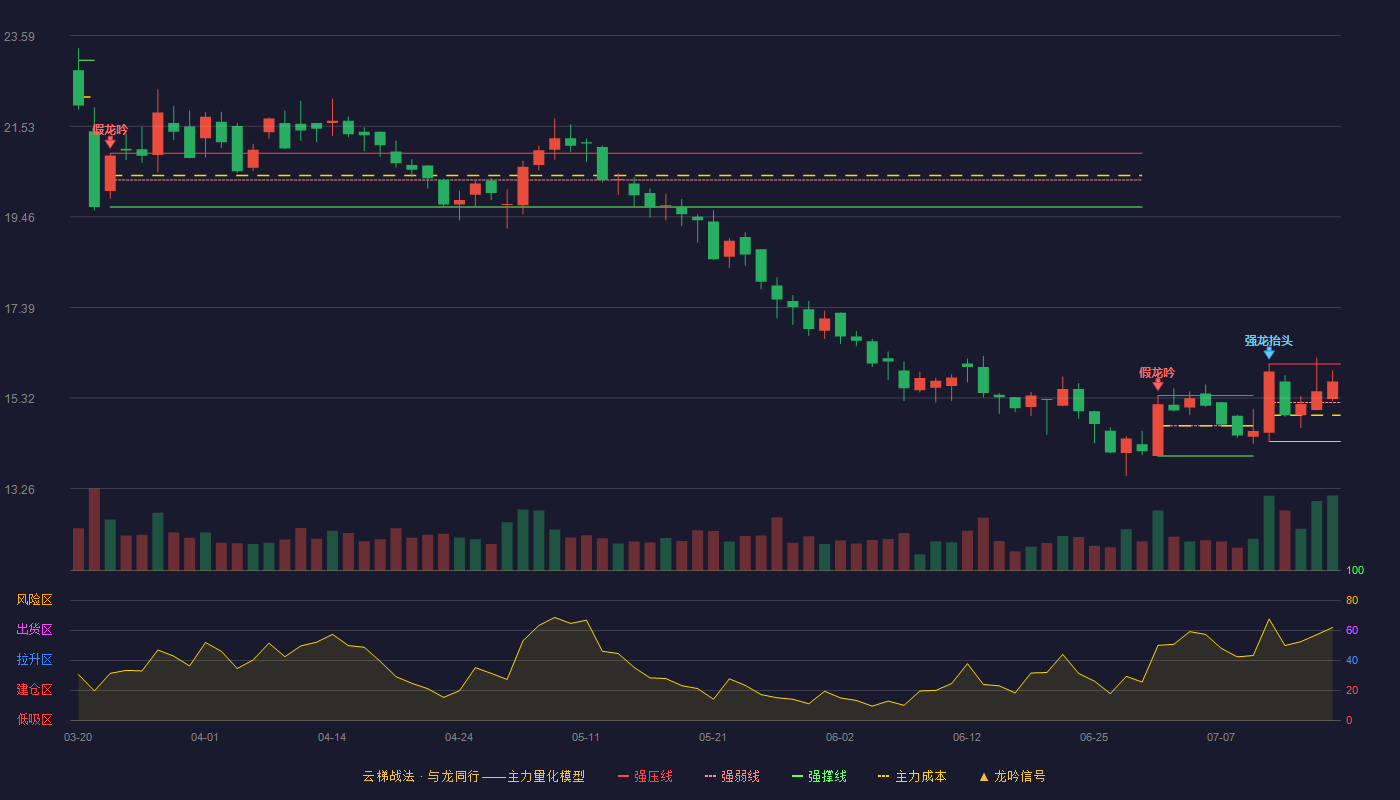
Task: Click the 建仓区 zone label
Action: pos(34,690)
